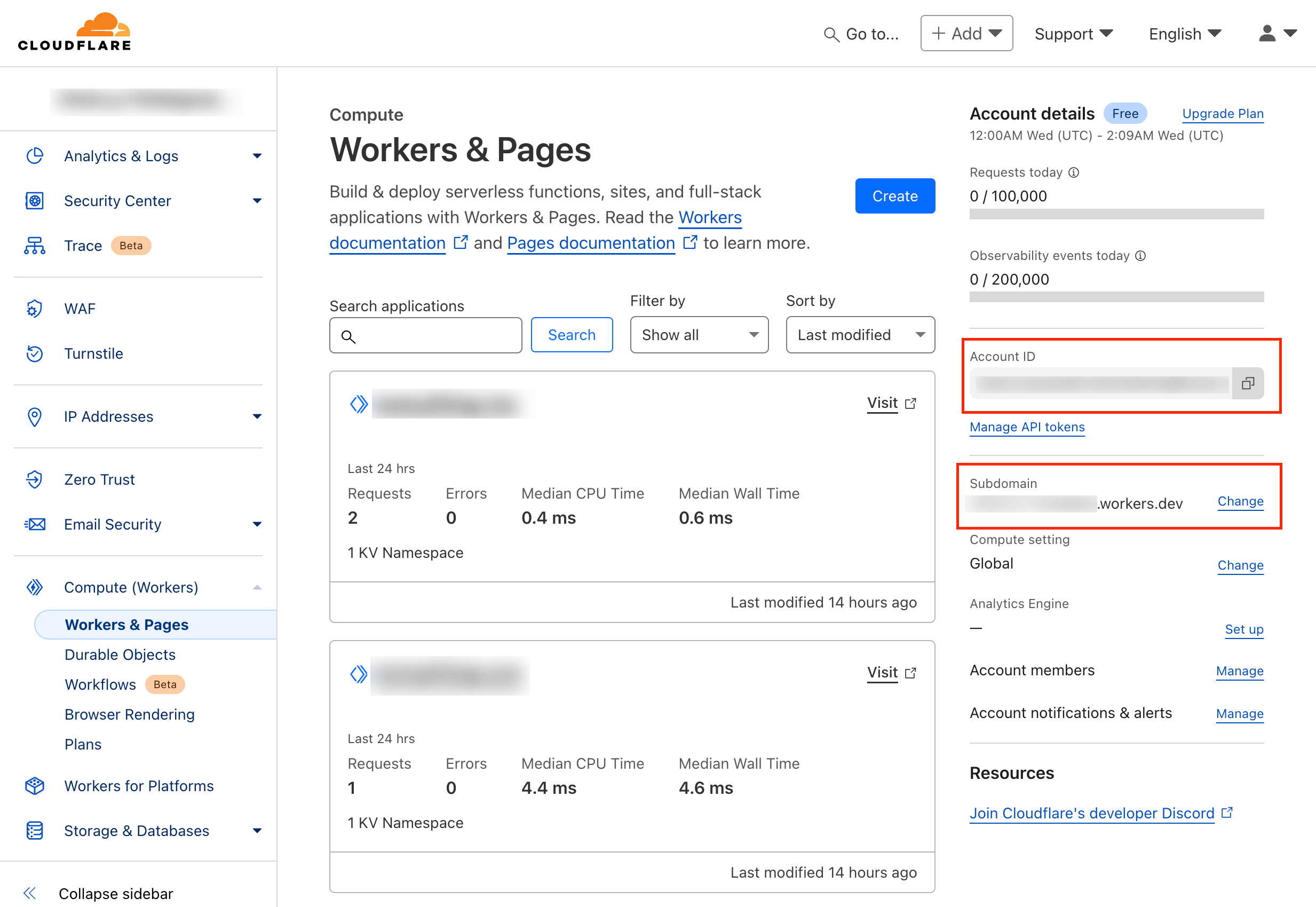The width and height of the screenshot is (1316, 907).
Task: Click the Turnstile check icon
Action: 35,353
